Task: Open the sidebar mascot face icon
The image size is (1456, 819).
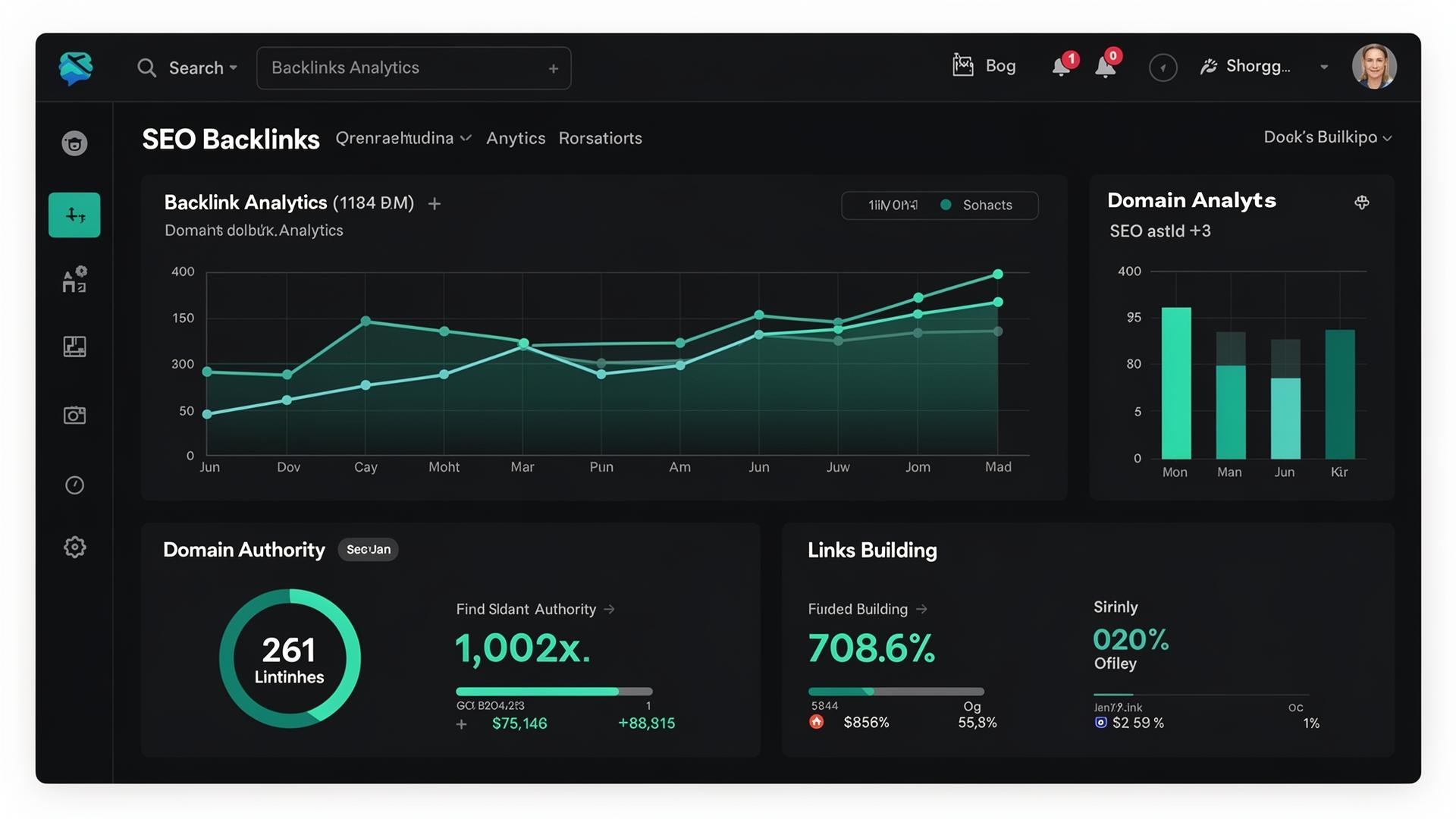Action: pos(74,143)
